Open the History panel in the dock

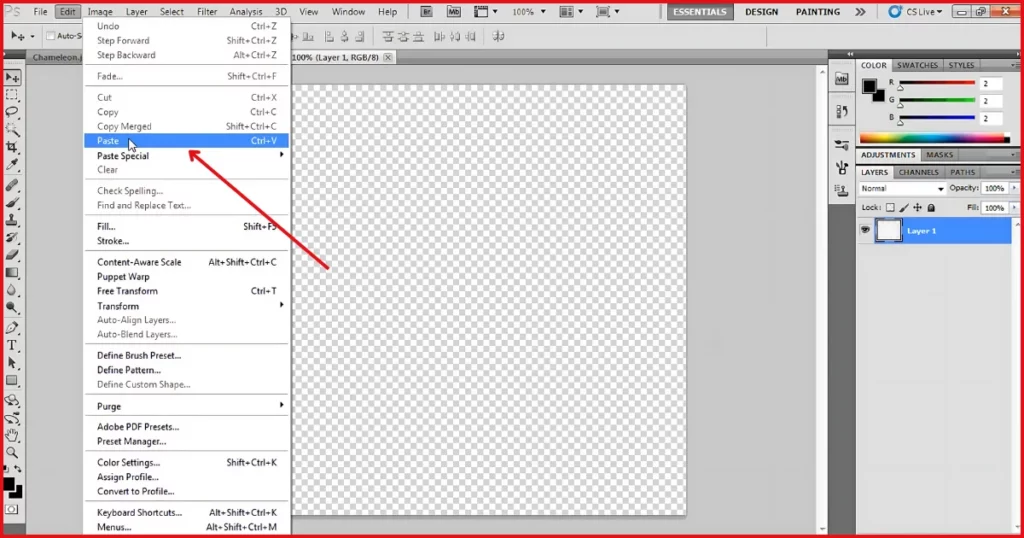click(842, 112)
